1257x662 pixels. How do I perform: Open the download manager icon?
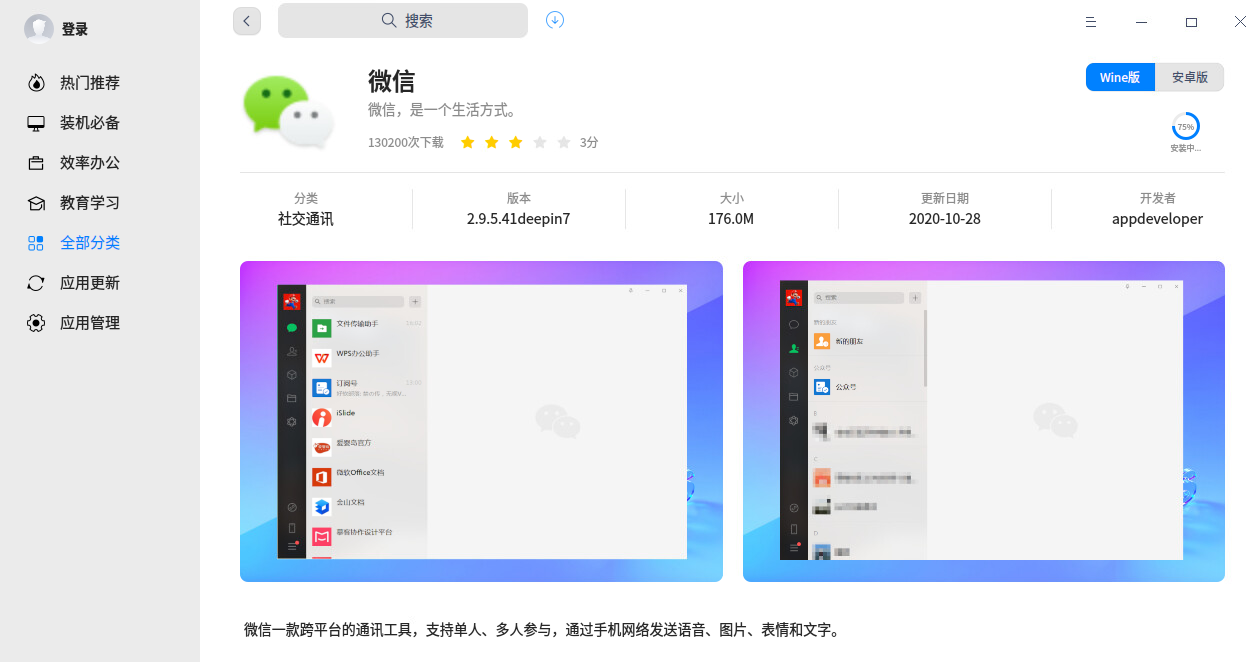click(555, 20)
